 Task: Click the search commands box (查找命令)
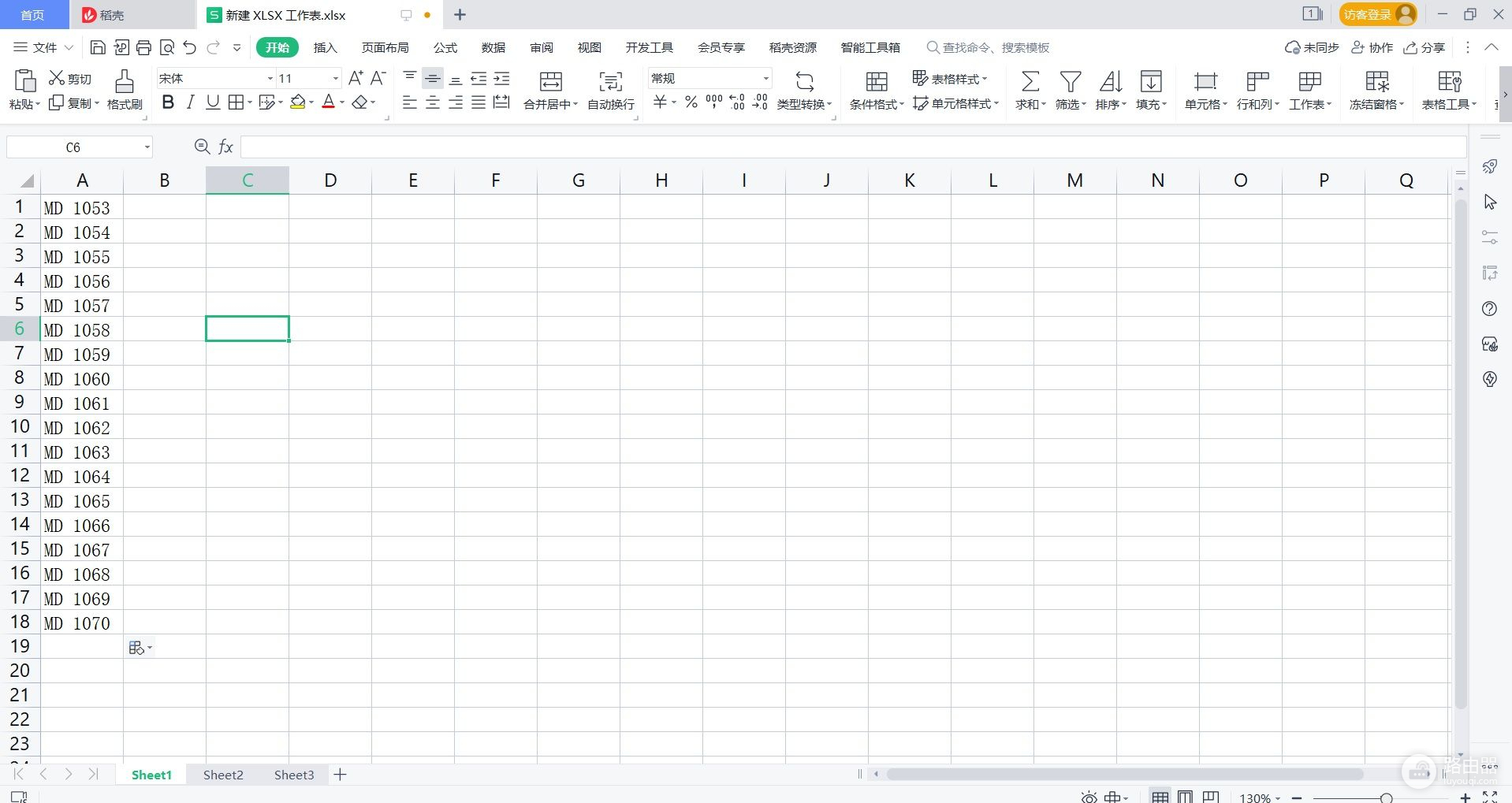tap(988, 47)
